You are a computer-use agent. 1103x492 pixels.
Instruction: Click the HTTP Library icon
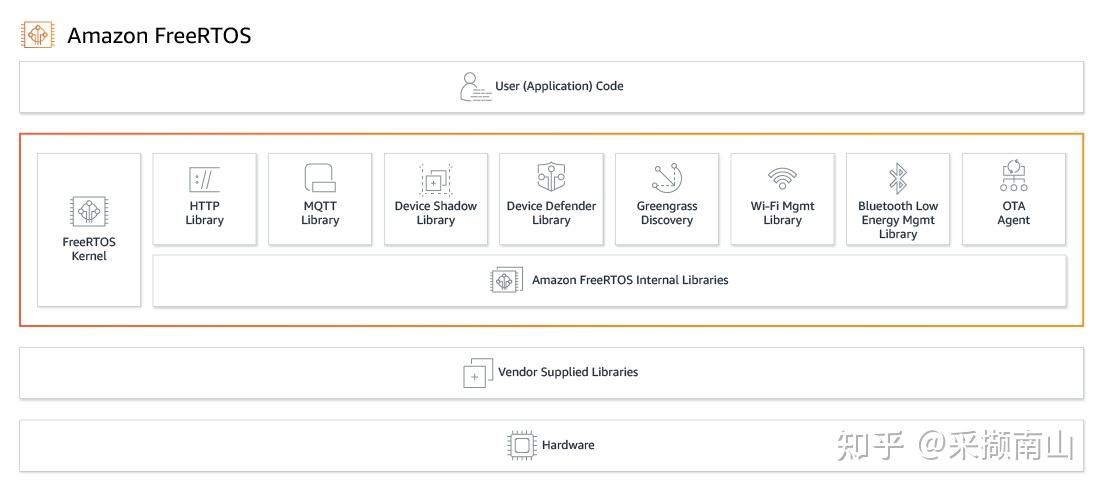pos(204,180)
